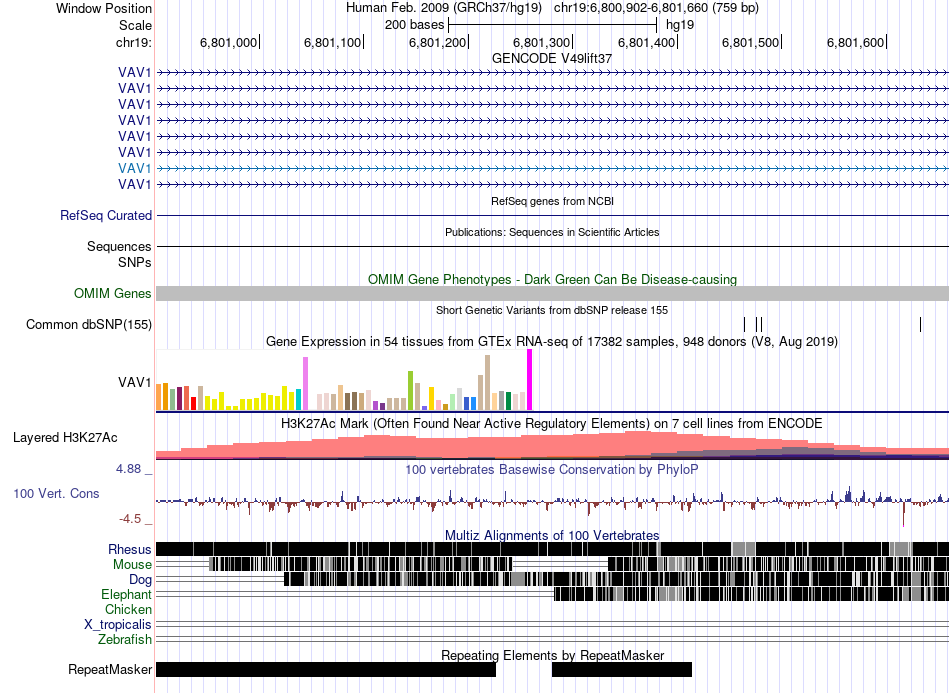Click the 6,801,400 ruler coordinate
The height and width of the screenshot is (693, 950).
coord(646,42)
